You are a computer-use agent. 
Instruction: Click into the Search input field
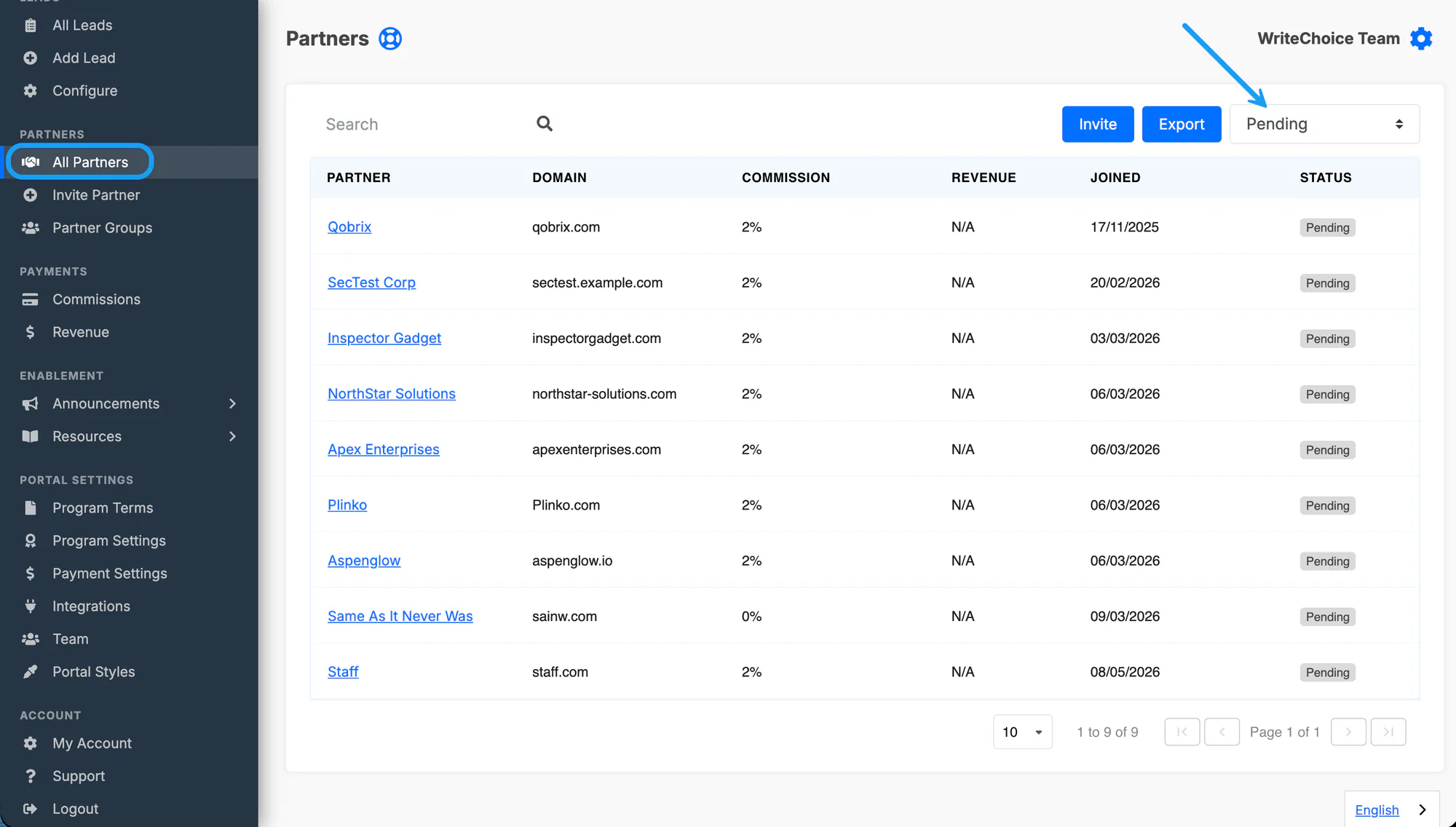point(424,124)
